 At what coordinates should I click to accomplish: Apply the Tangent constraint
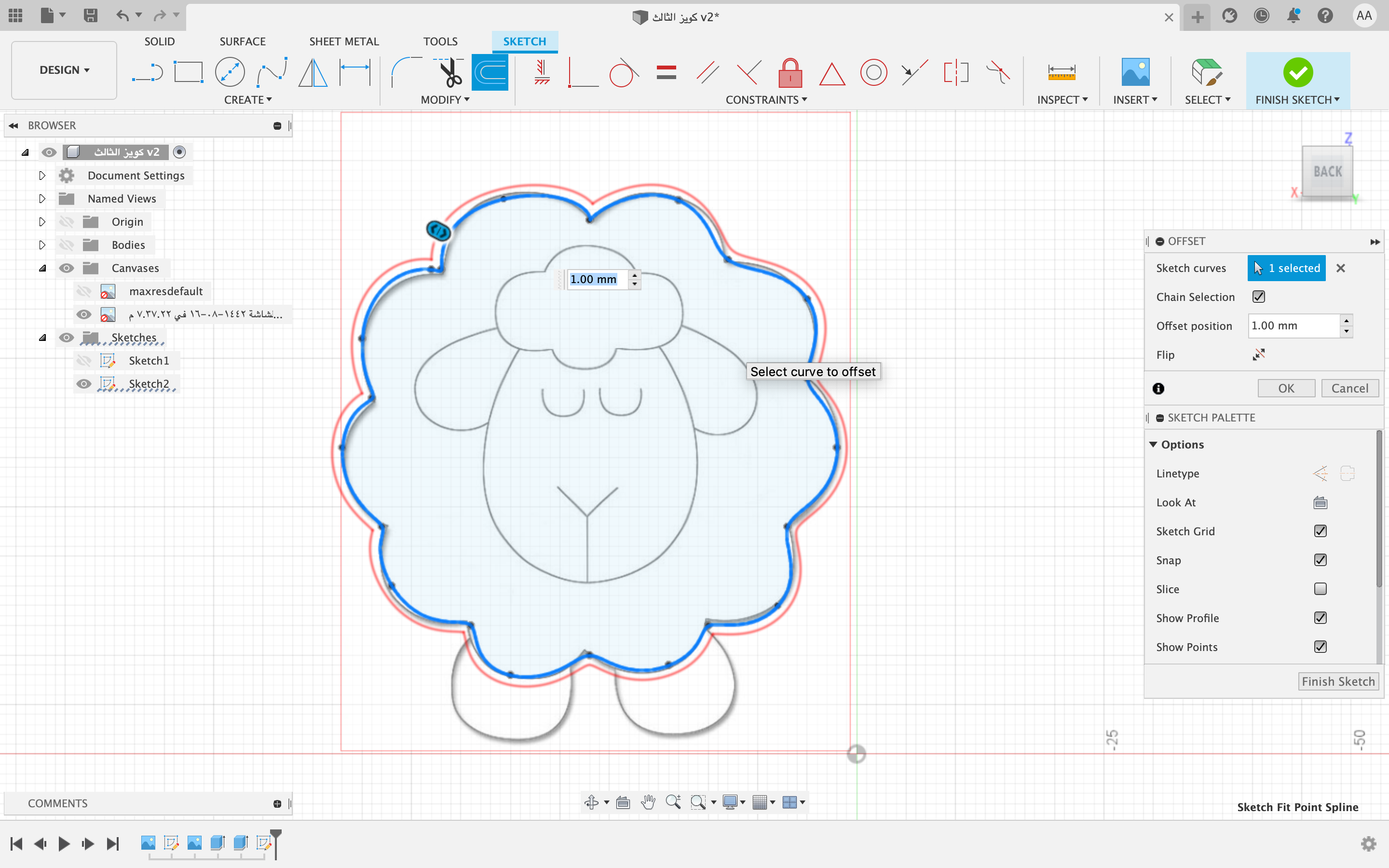(x=624, y=73)
